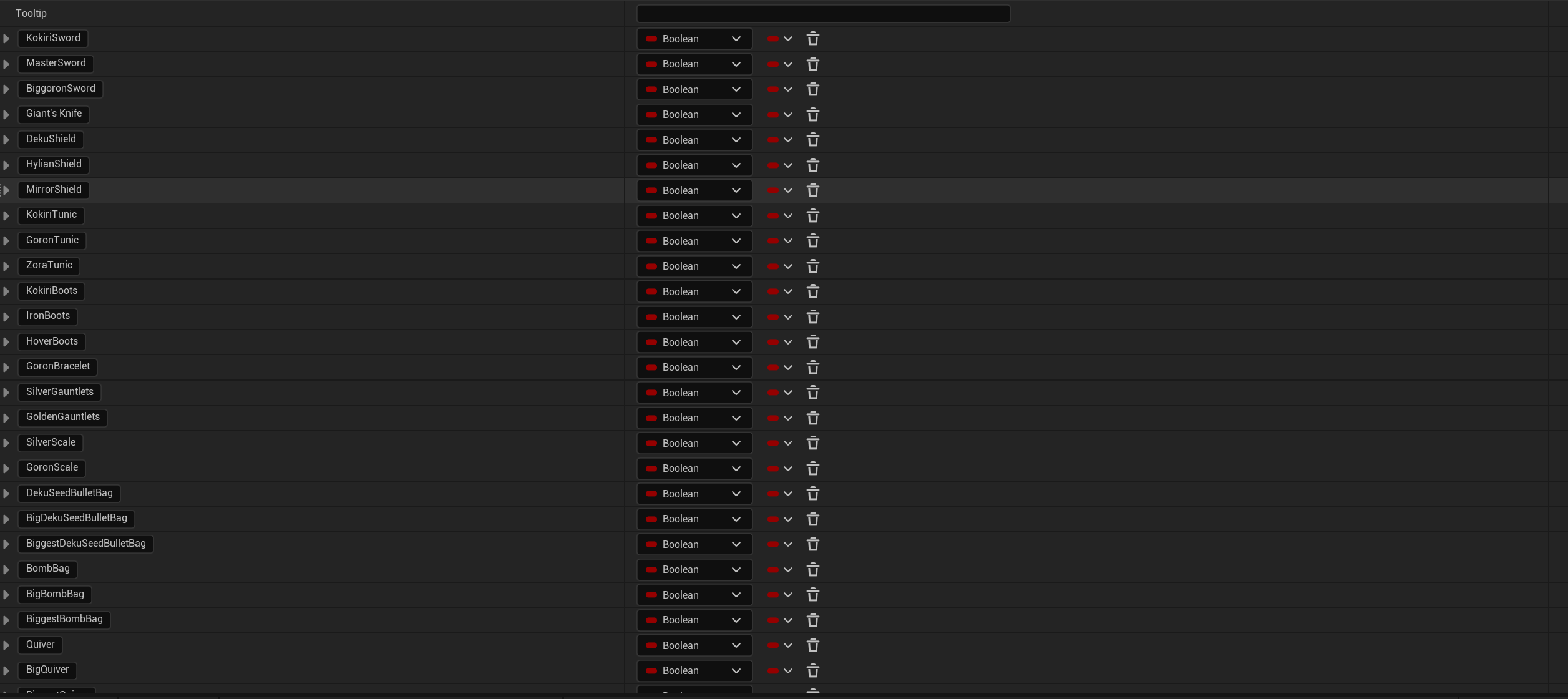
Task: Expand the IronBoots row
Action: 6,317
